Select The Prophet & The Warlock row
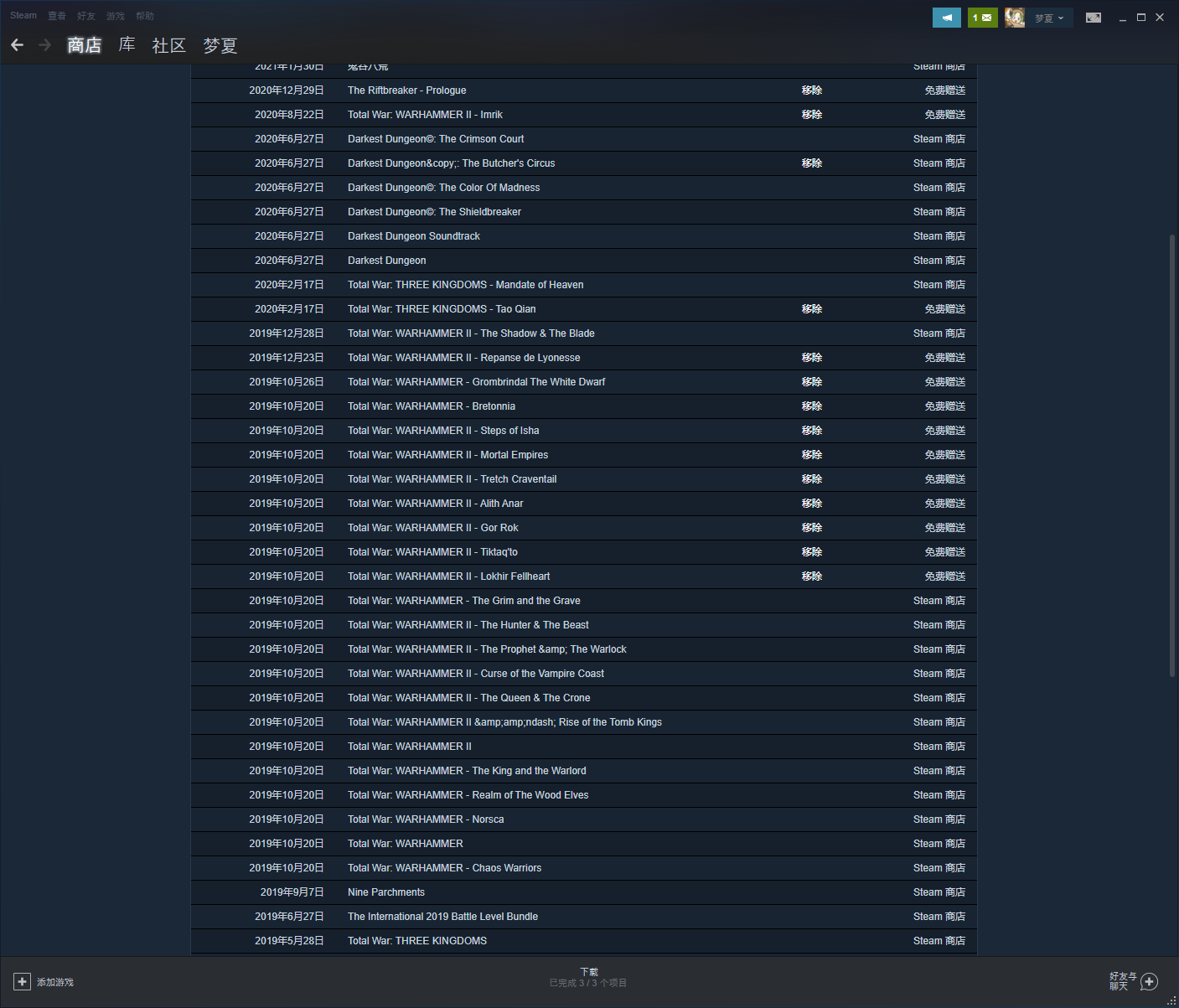This screenshot has height=1008, width=1179. coord(584,649)
